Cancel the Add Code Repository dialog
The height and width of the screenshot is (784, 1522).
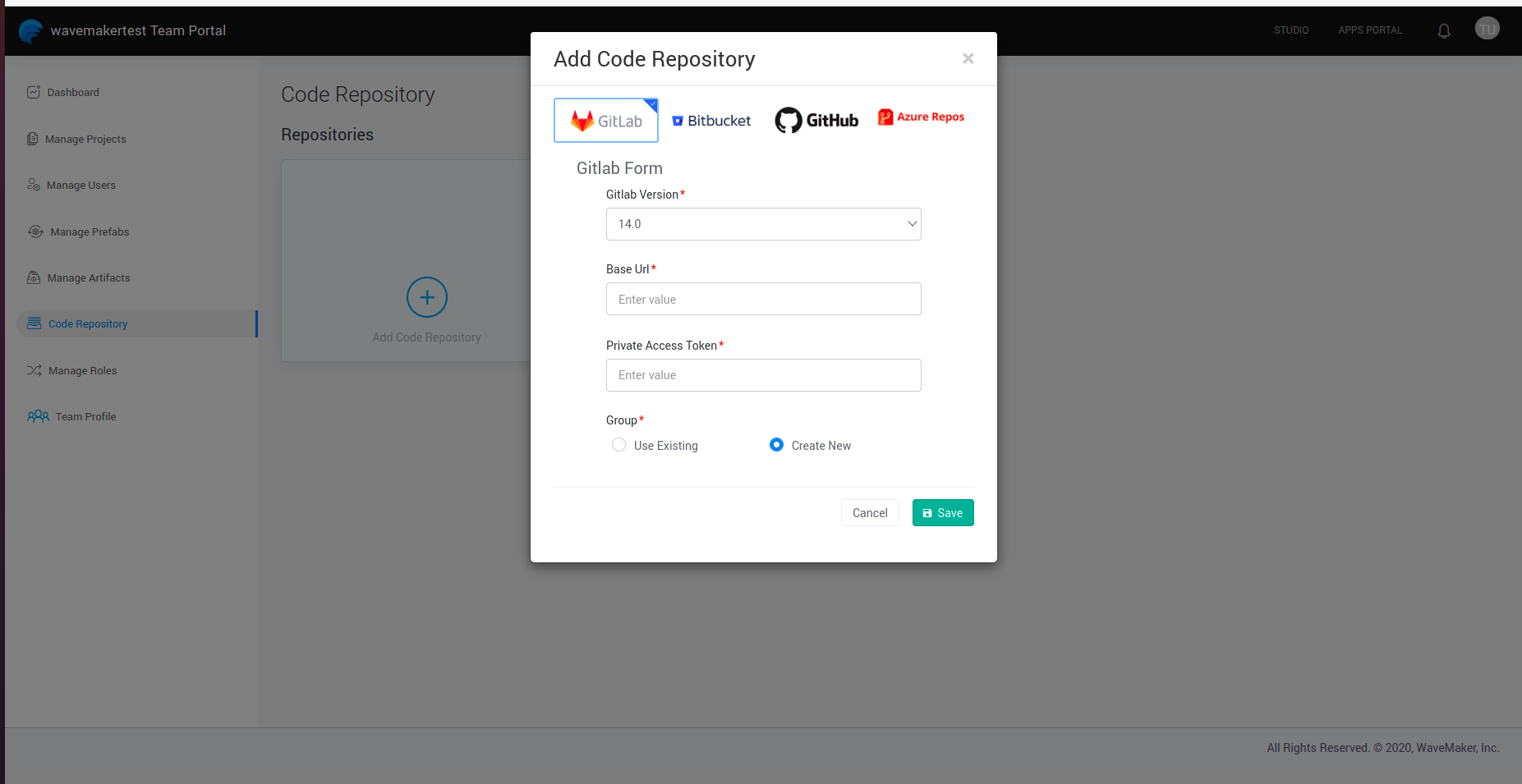pos(869,513)
